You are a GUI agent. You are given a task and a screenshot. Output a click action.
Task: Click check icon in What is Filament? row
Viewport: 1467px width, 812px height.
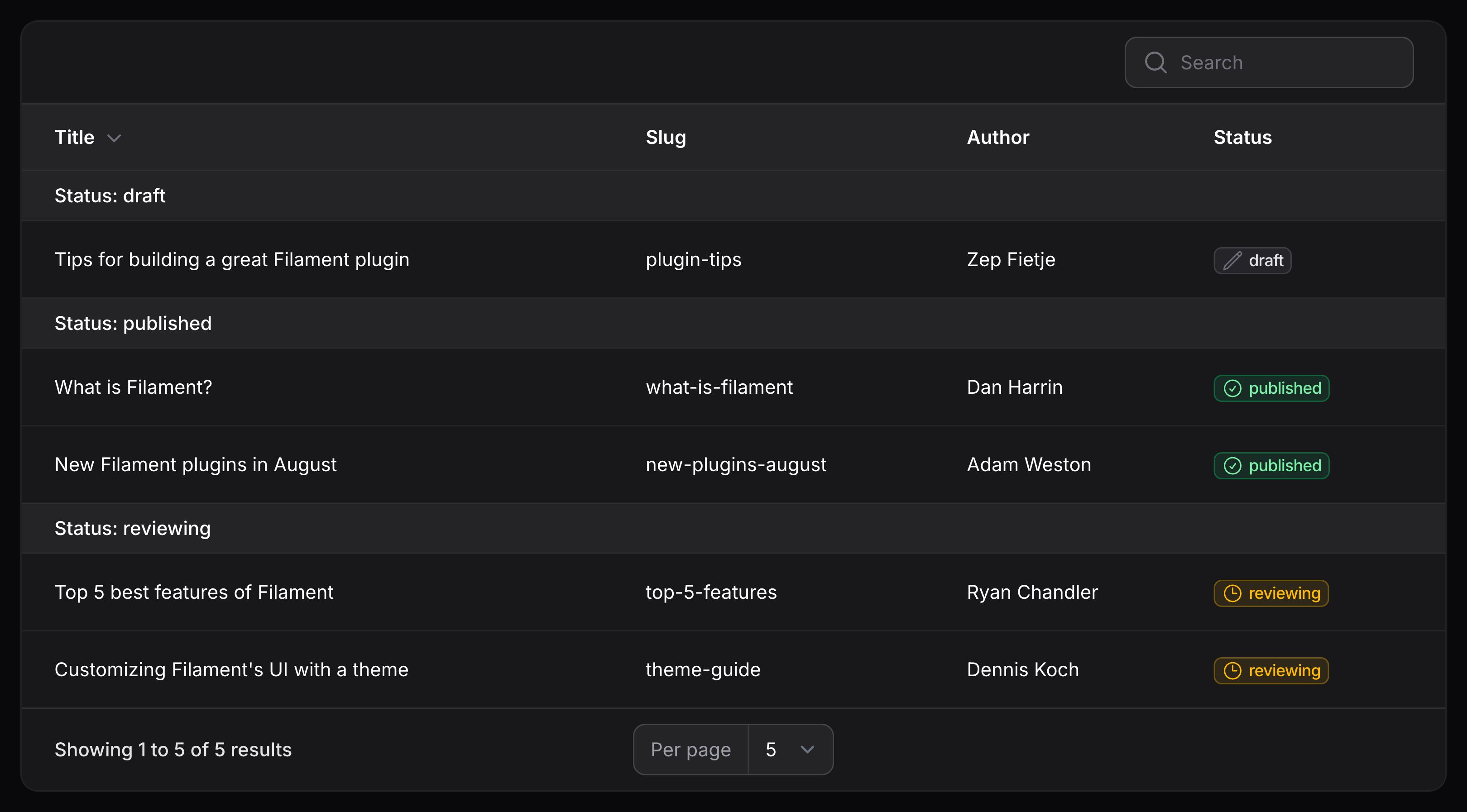tap(1232, 388)
